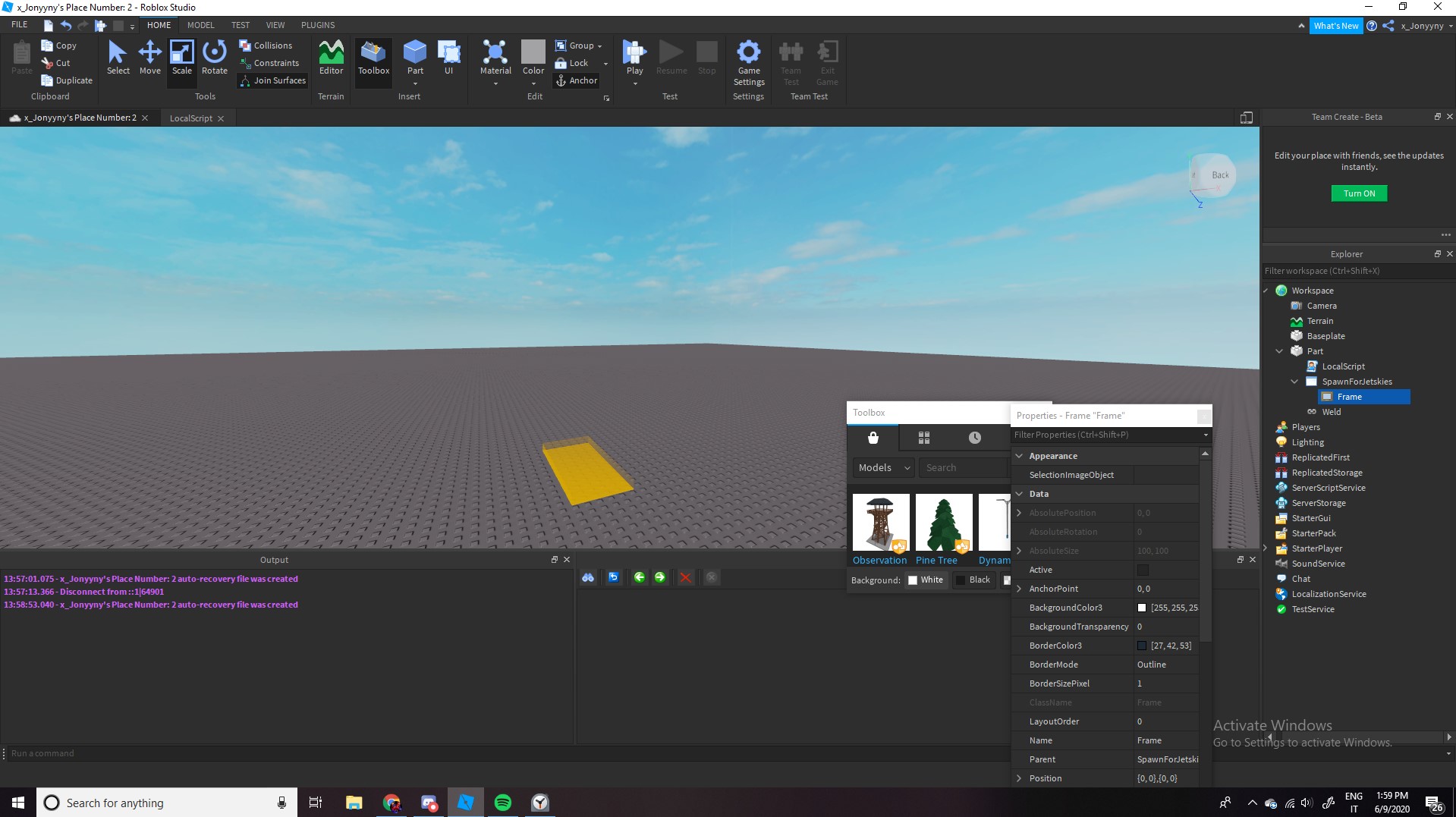
Task: Start Play test
Action: [634, 58]
